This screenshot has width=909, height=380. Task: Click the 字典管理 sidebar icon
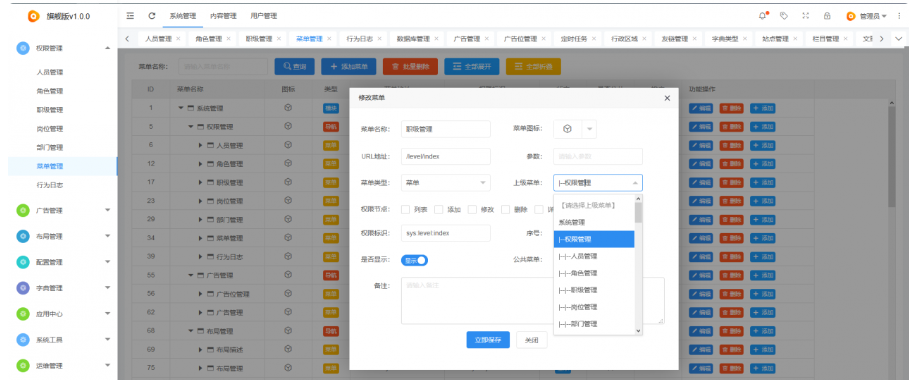tap(23, 288)
